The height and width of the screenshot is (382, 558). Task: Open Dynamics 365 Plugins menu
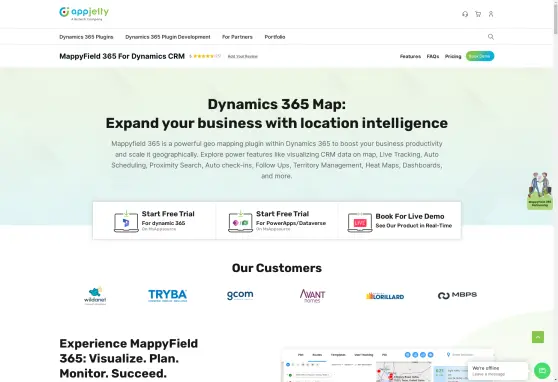coord(86,37)
